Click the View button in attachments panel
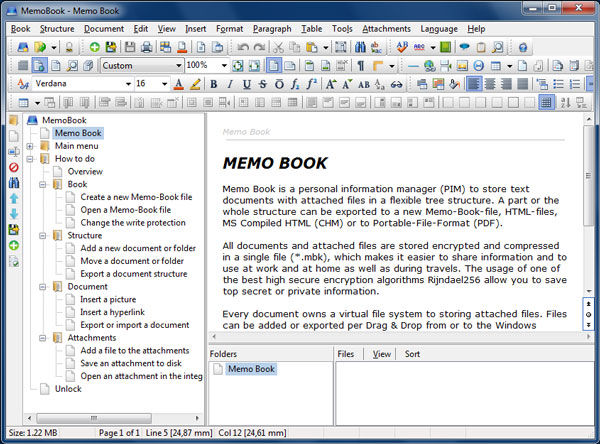The height and width of the screenshot is (444, 600). (382, 354)
